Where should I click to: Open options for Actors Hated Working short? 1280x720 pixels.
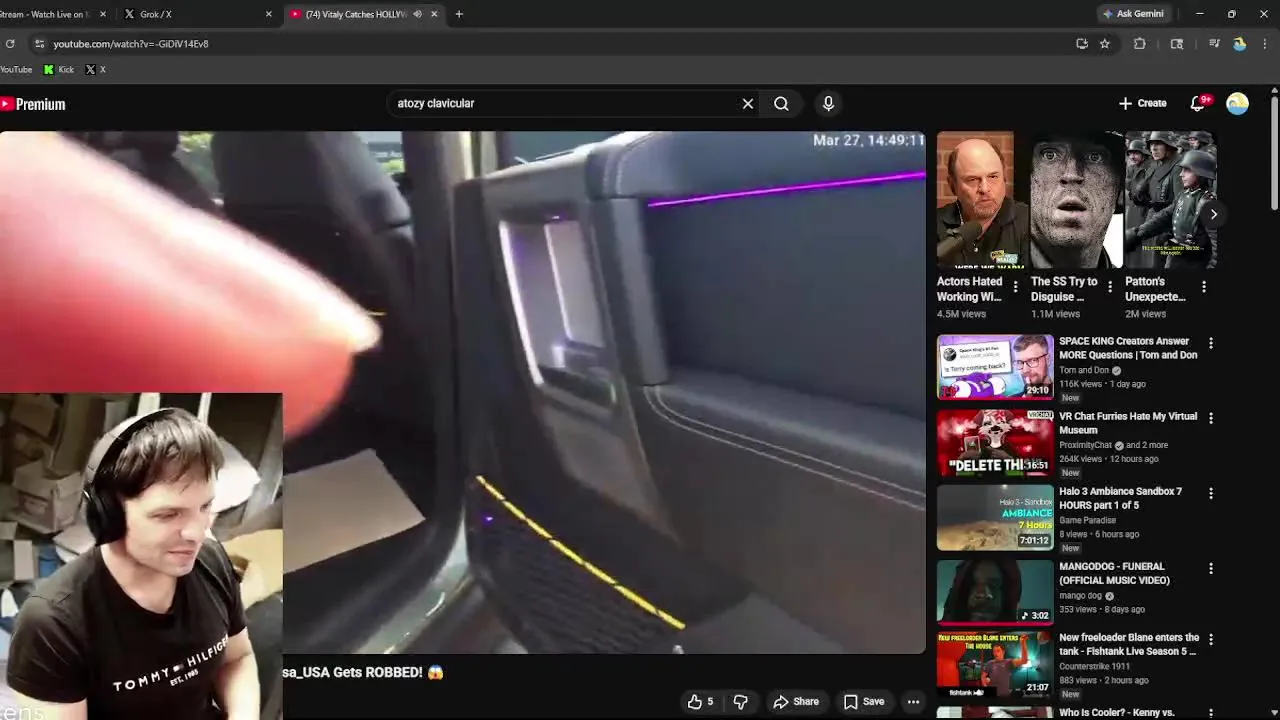(x=1015, y=287)
